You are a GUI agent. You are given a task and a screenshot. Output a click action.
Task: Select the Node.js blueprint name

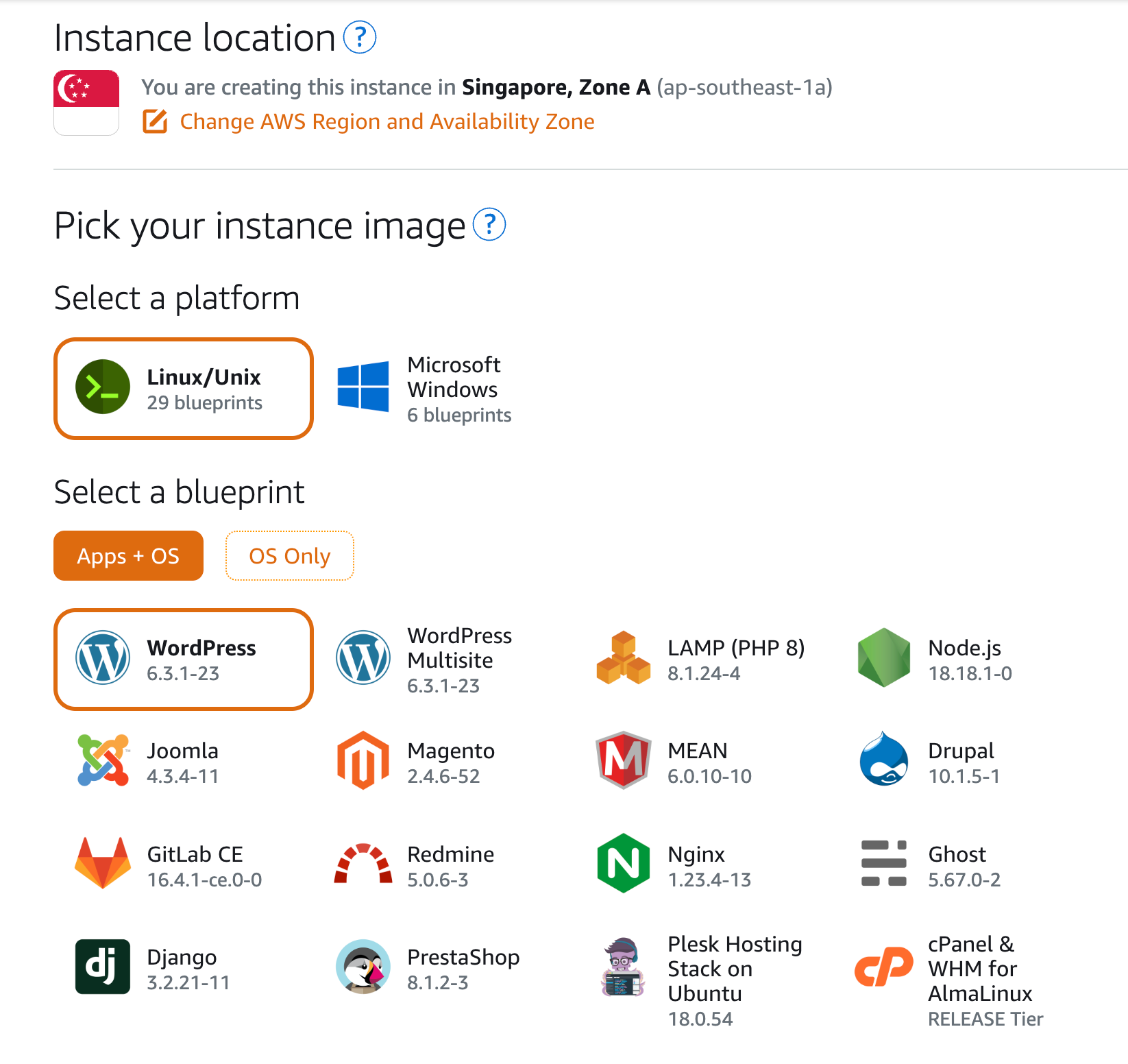(965, 648)
